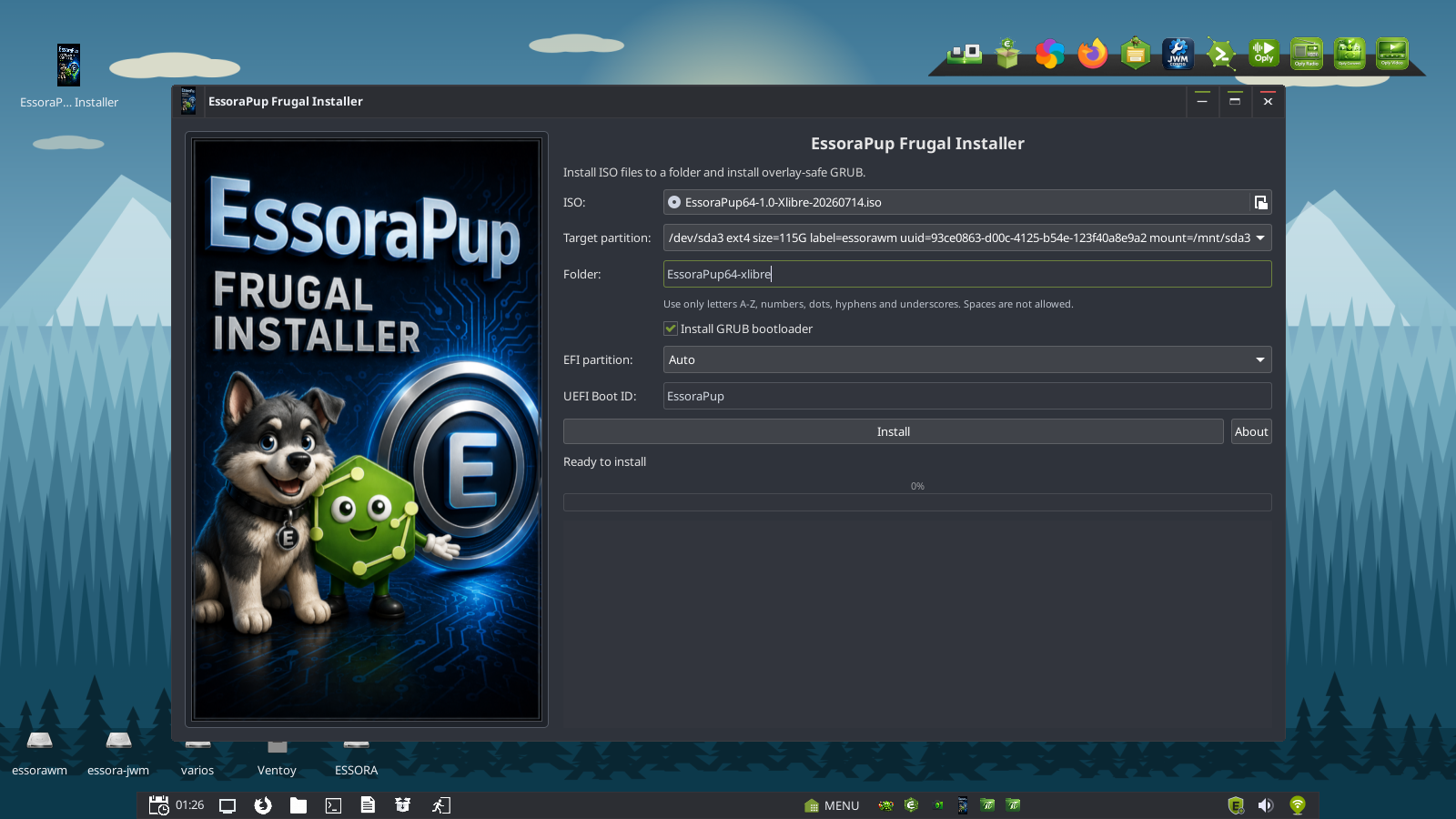This screenshot has height=819, width=1456.
Task: Open the drive mounting tool dock icon
Action: coord(964,55)
